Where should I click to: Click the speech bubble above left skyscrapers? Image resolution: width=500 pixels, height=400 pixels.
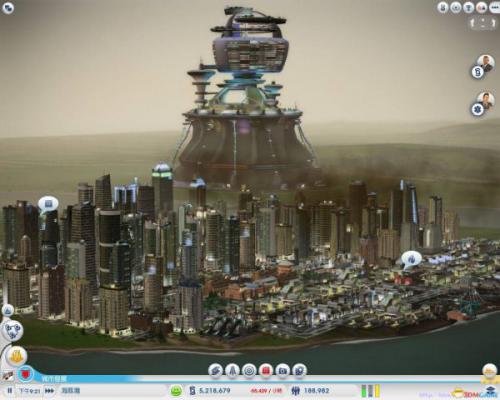tap(48, 204)
